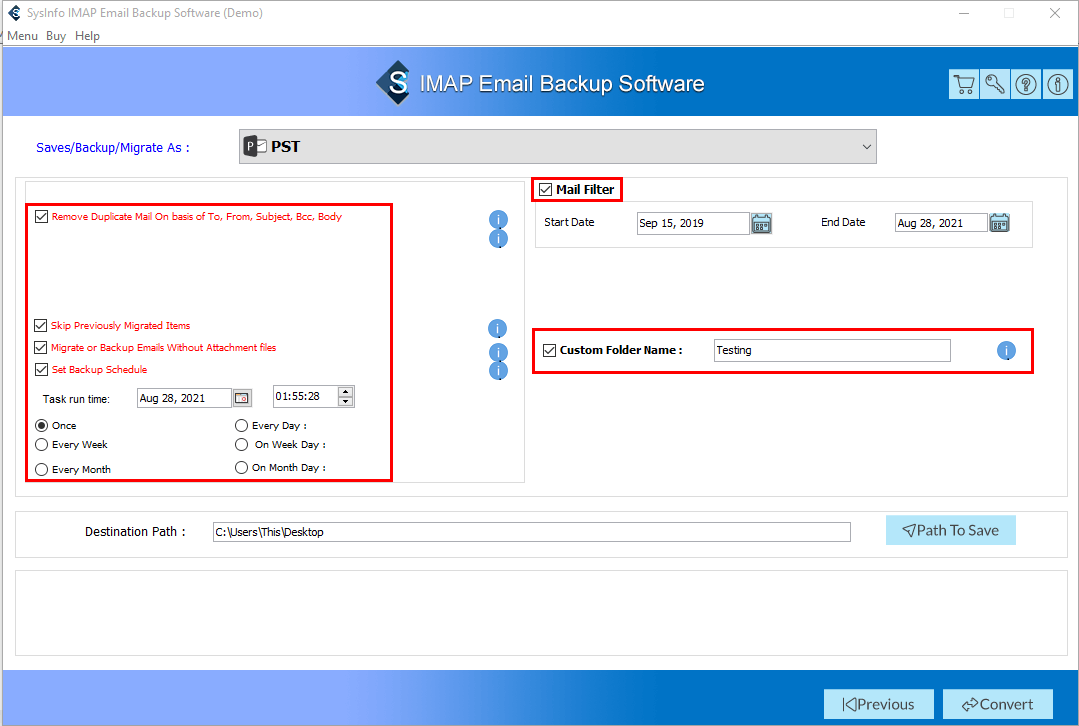Click the 01:55:28 time field
Viewport: 1079px width, 726px height.
coord(306,396)
